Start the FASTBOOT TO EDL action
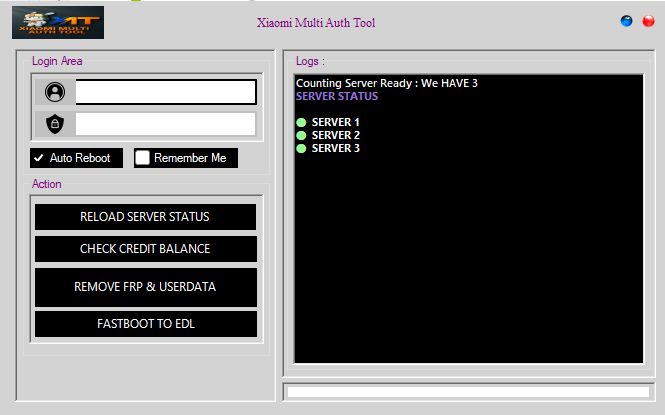 pos(145,324)
